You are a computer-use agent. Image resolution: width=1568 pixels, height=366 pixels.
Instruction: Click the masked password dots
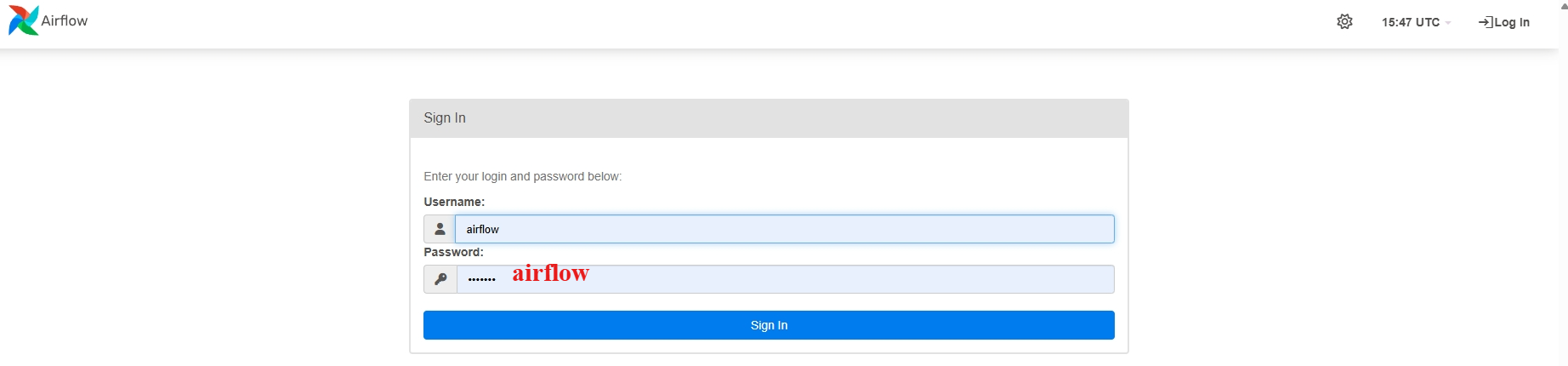coord(481,279)
